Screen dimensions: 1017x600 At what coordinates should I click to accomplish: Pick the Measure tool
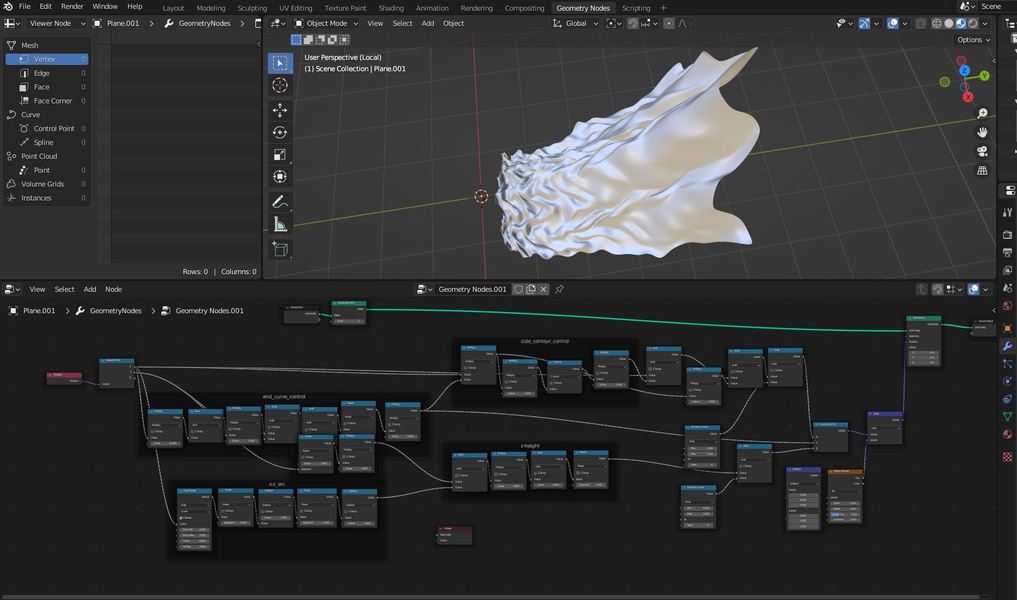[280, 224]
